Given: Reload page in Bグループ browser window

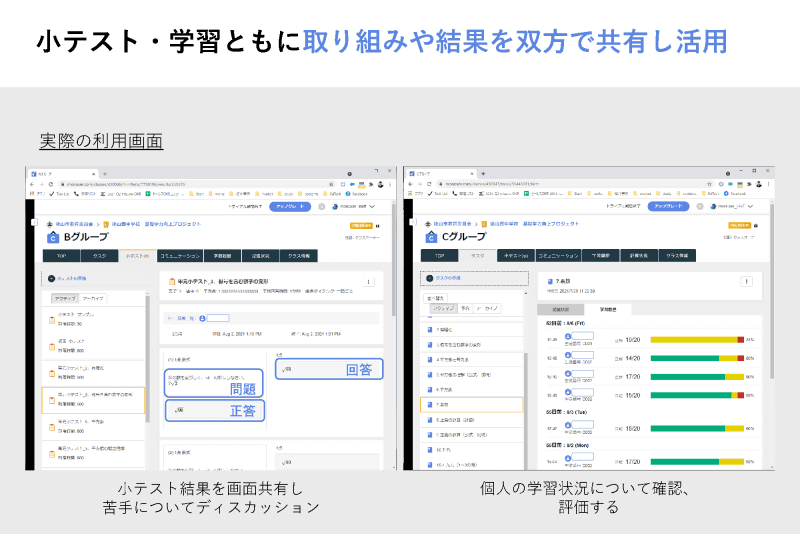Looking at the screenshot, I should point(51,184).
